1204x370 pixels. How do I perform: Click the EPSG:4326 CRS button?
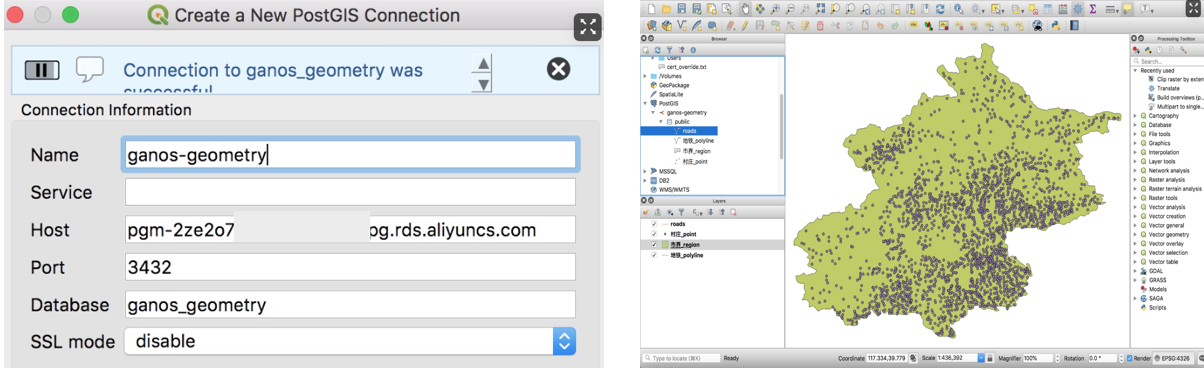click(1172, 358)
